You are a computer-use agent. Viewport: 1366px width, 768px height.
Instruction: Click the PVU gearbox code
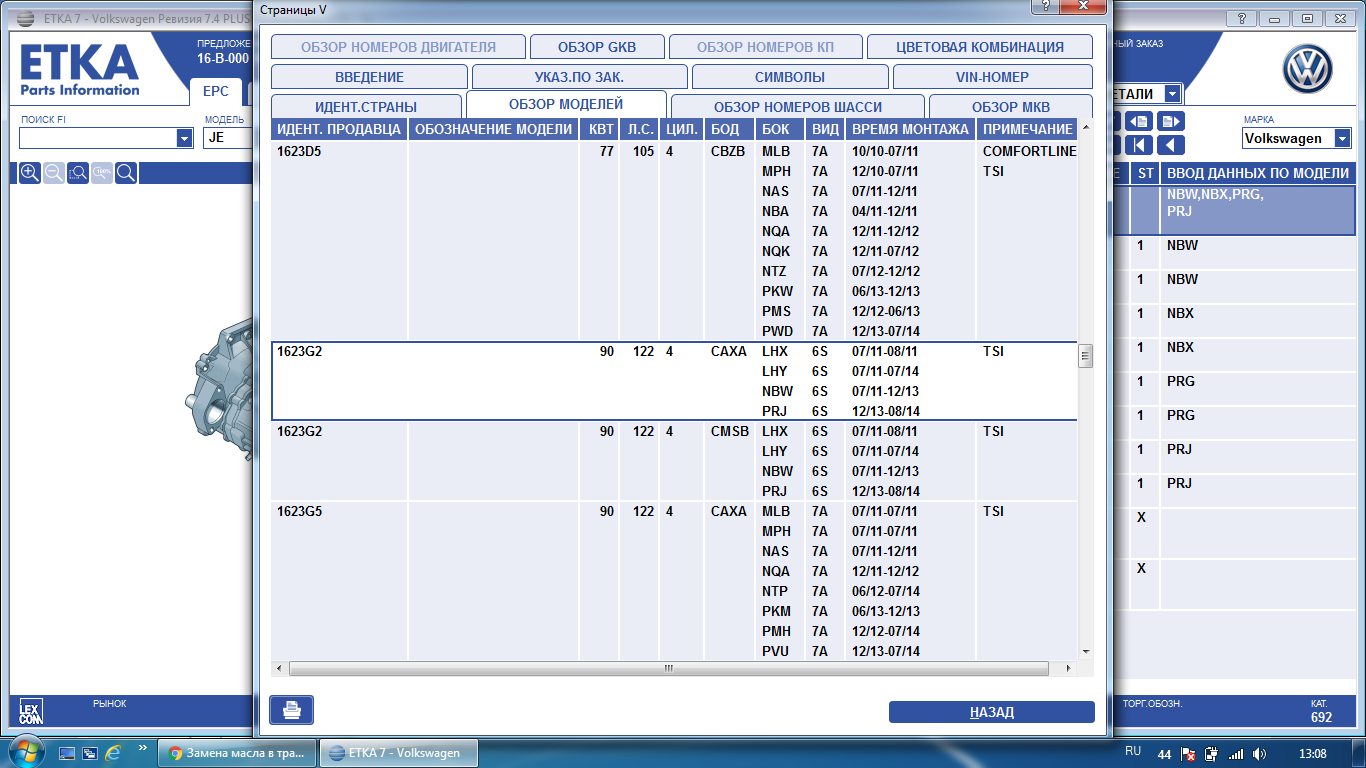coord(775,651)
